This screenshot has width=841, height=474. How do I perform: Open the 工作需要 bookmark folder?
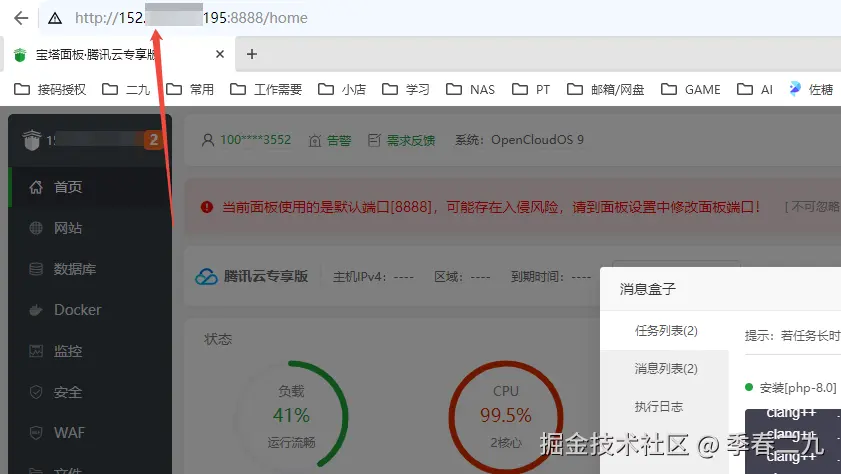coord(266,90)
